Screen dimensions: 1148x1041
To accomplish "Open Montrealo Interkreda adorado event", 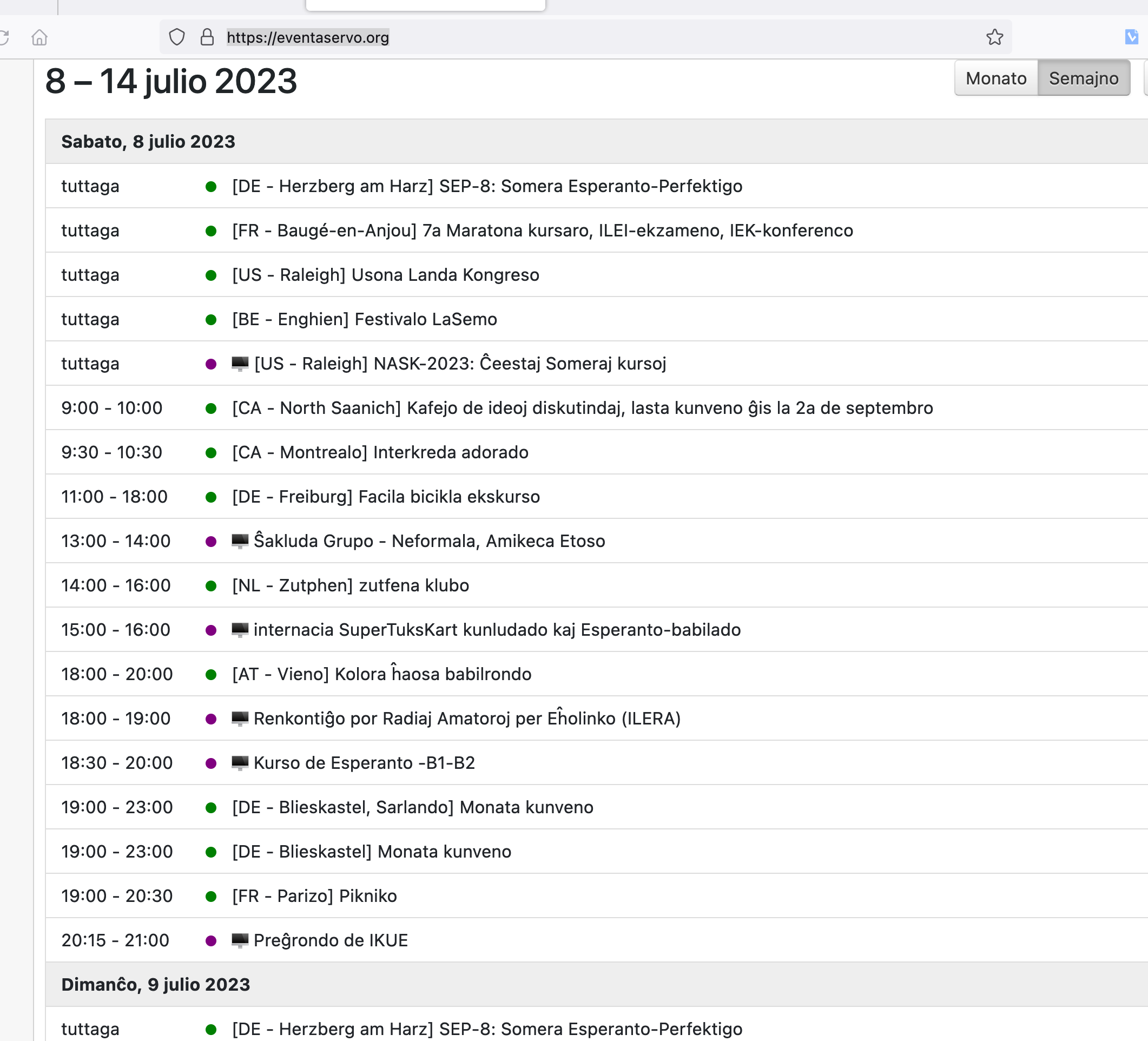I will point(380,452).
